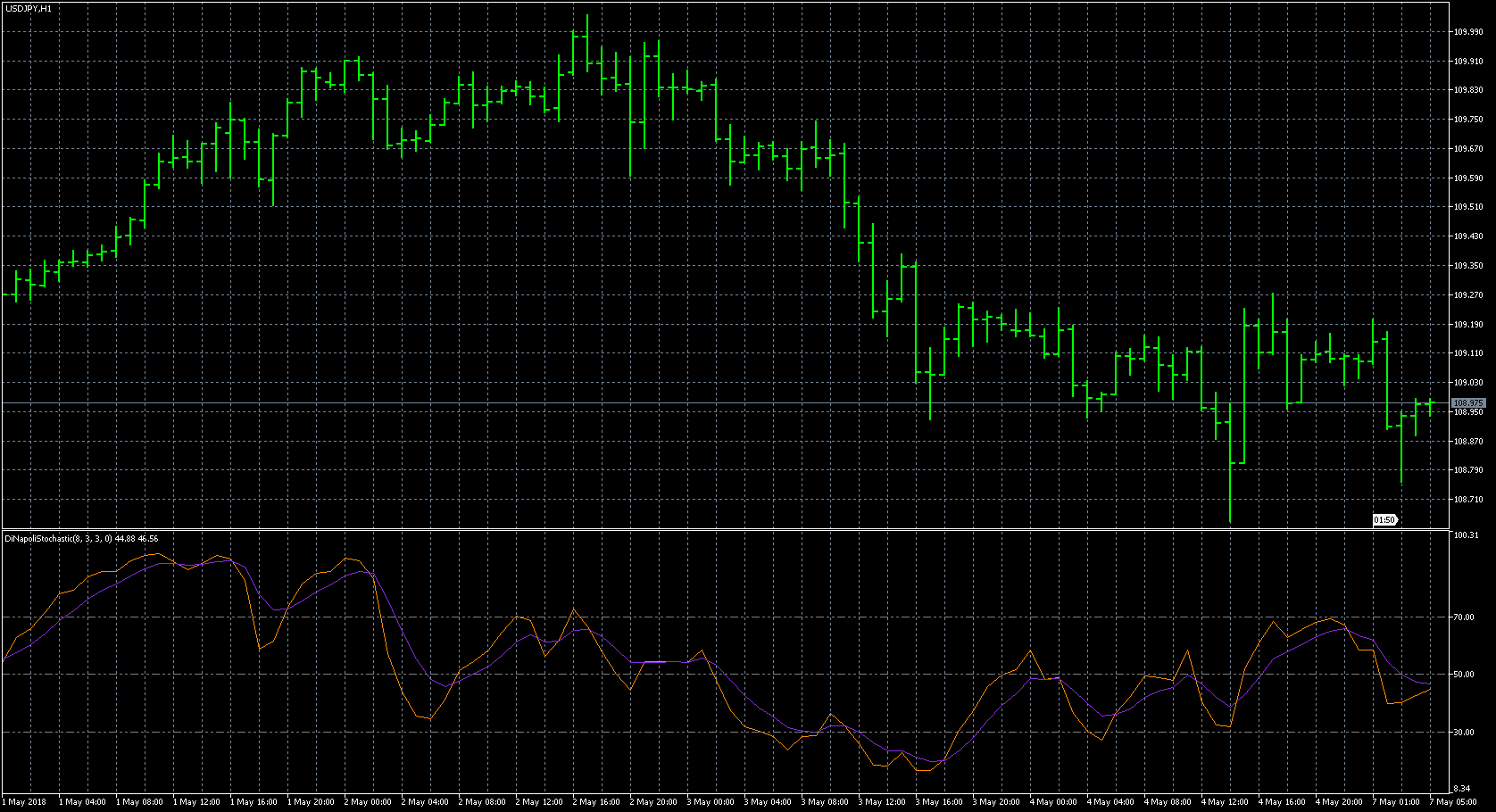Screen dimensions: 1496x812
Task: Click the 50.00 stochastic level label
Action: (x=1463, y=675)
